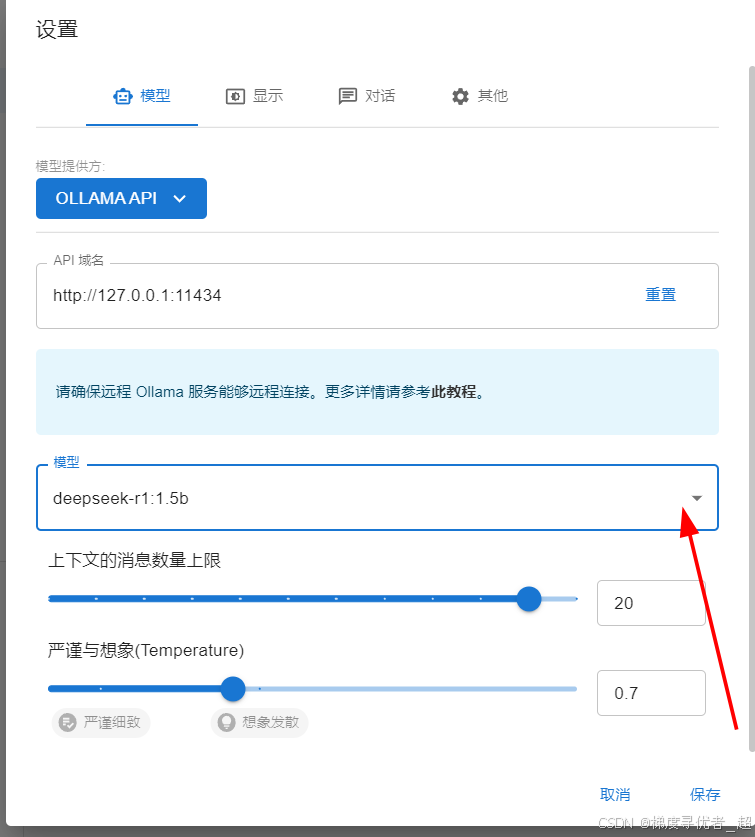Click the 严谨与想象(Temperature) label

146,650
